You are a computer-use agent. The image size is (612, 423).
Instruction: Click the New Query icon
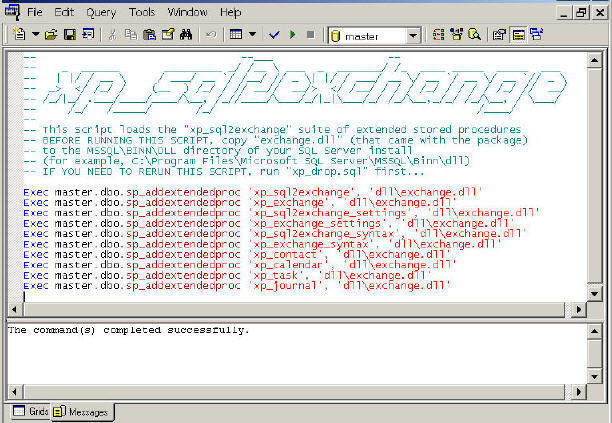(19, 35)
